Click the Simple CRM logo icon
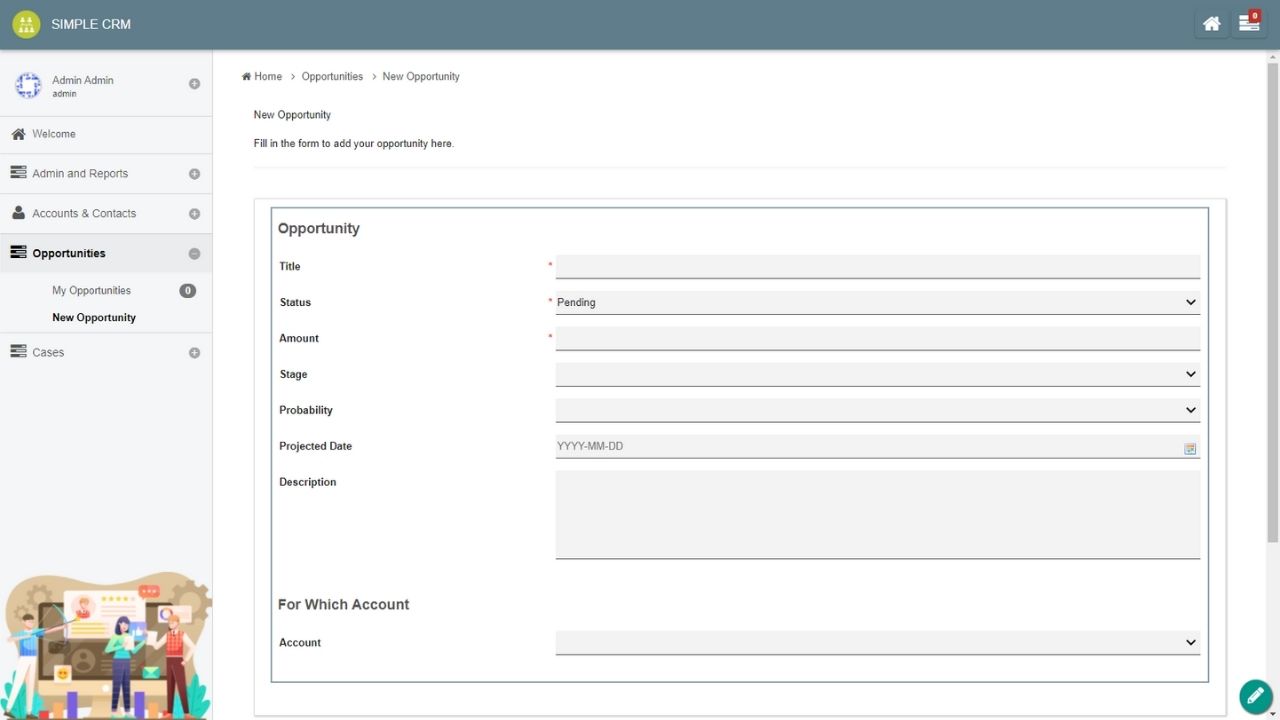 tap(26, 24)
